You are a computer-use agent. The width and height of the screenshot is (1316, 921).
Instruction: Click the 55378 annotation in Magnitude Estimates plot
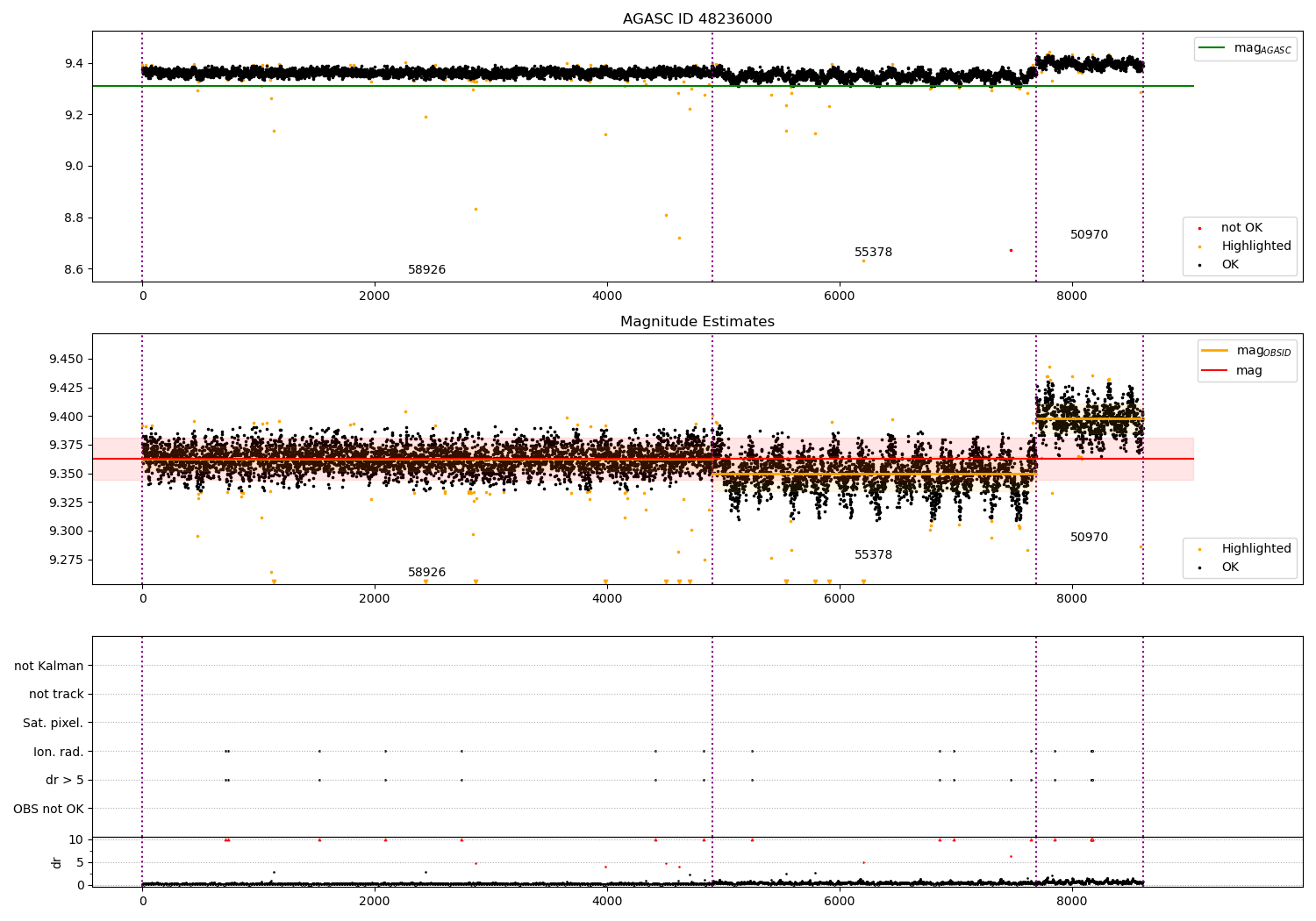click(x=873, y=555)
